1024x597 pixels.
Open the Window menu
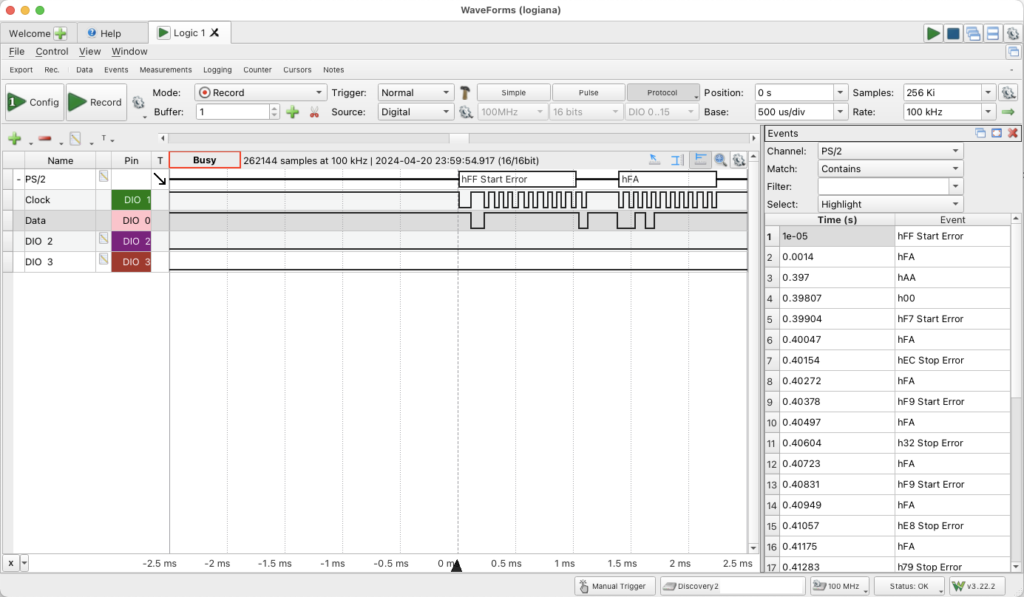pyautogui.click(x=129, y=52)
